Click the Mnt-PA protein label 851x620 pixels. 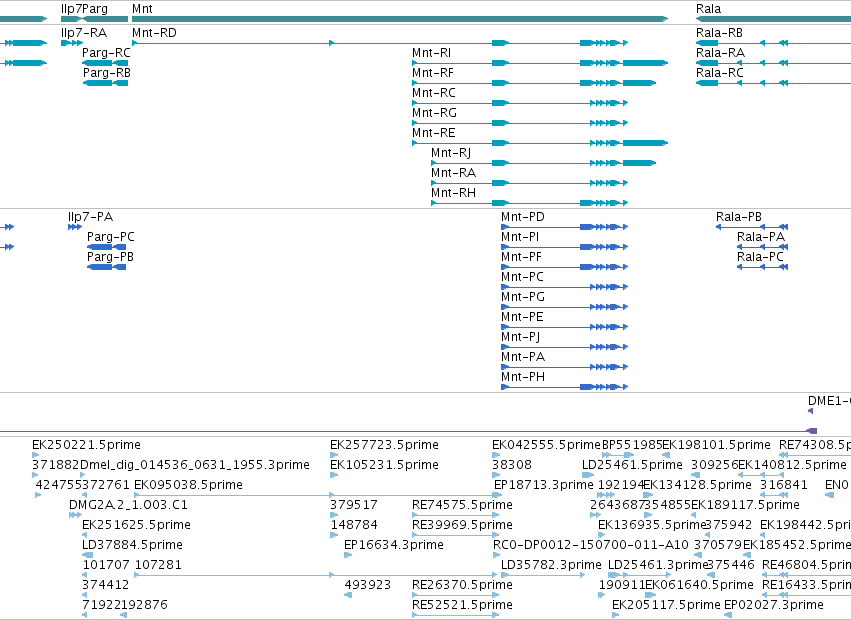pos(523,357)
